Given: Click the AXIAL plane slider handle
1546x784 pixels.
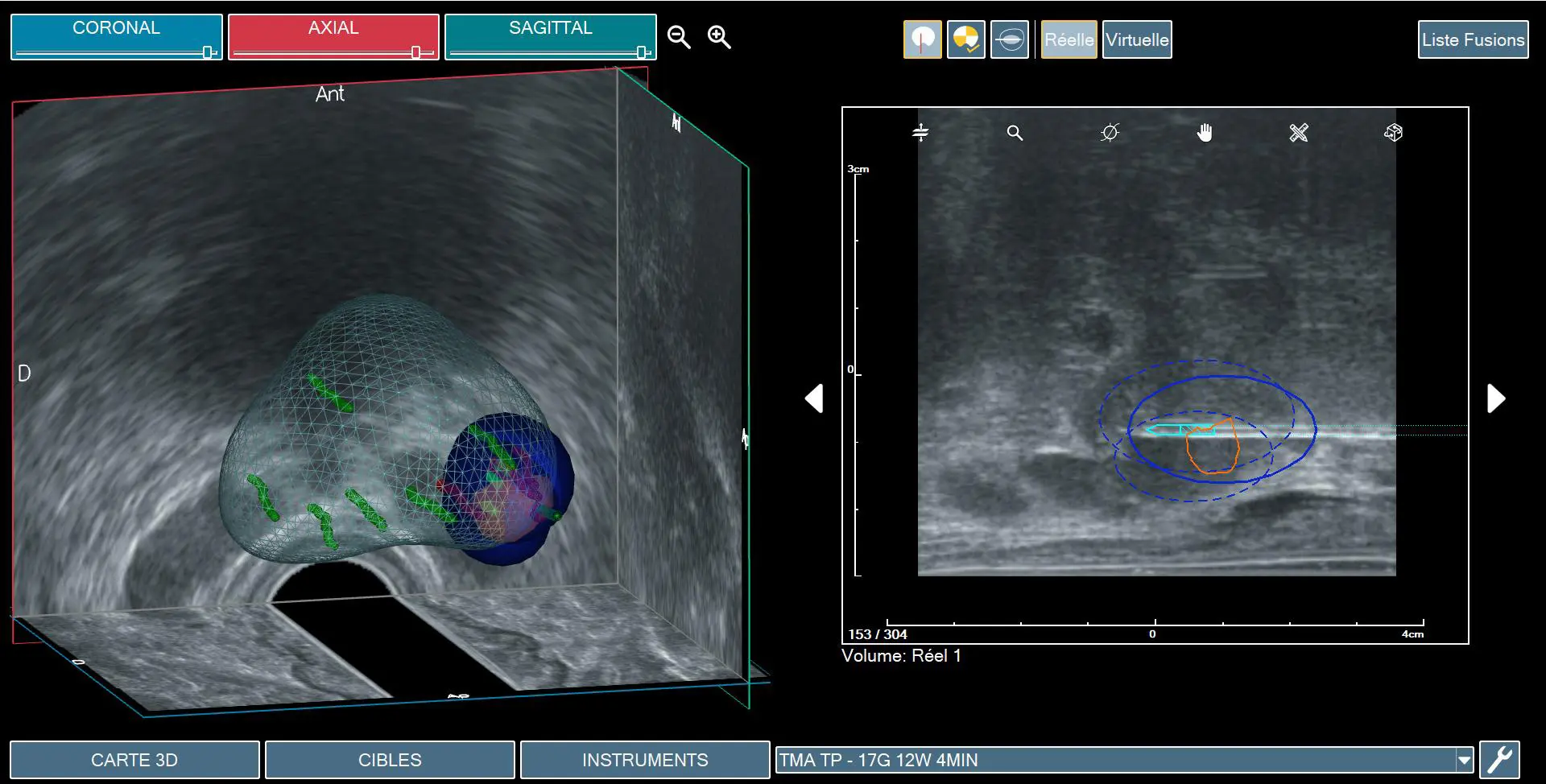Looking at the screenshot, I should tap(415, 52).
